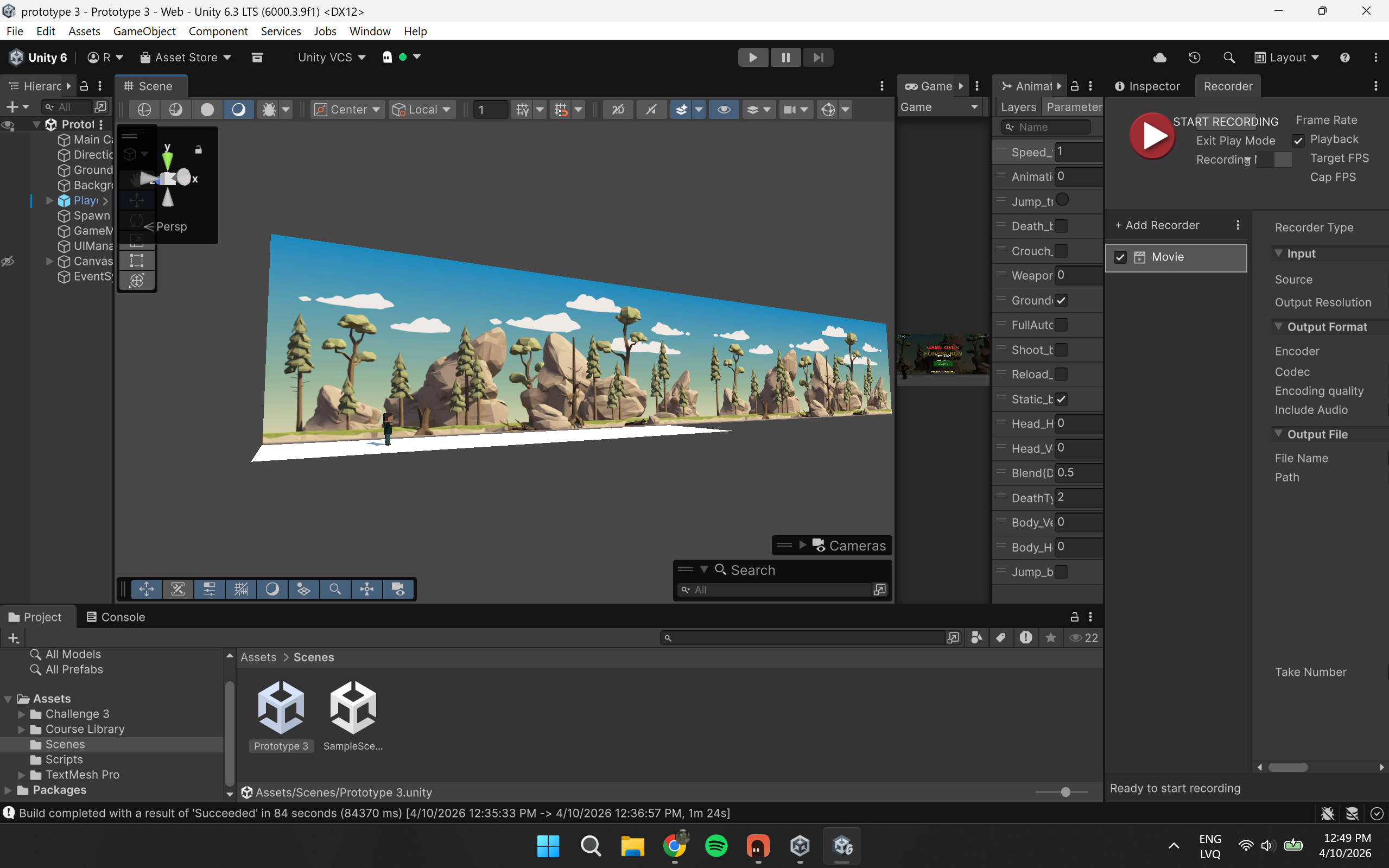The image size is (1389, 868).
Task: Click the Add Recorder button
Action: click(x=1157, y=225)
